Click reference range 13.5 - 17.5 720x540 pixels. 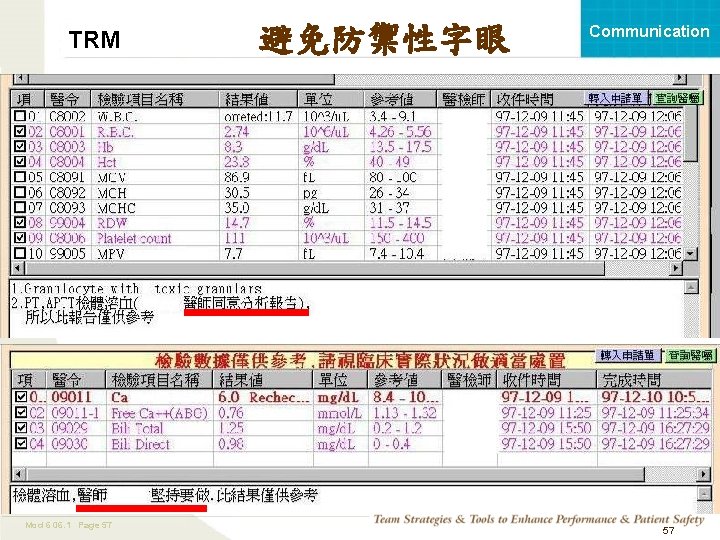(x=400, y=147)
